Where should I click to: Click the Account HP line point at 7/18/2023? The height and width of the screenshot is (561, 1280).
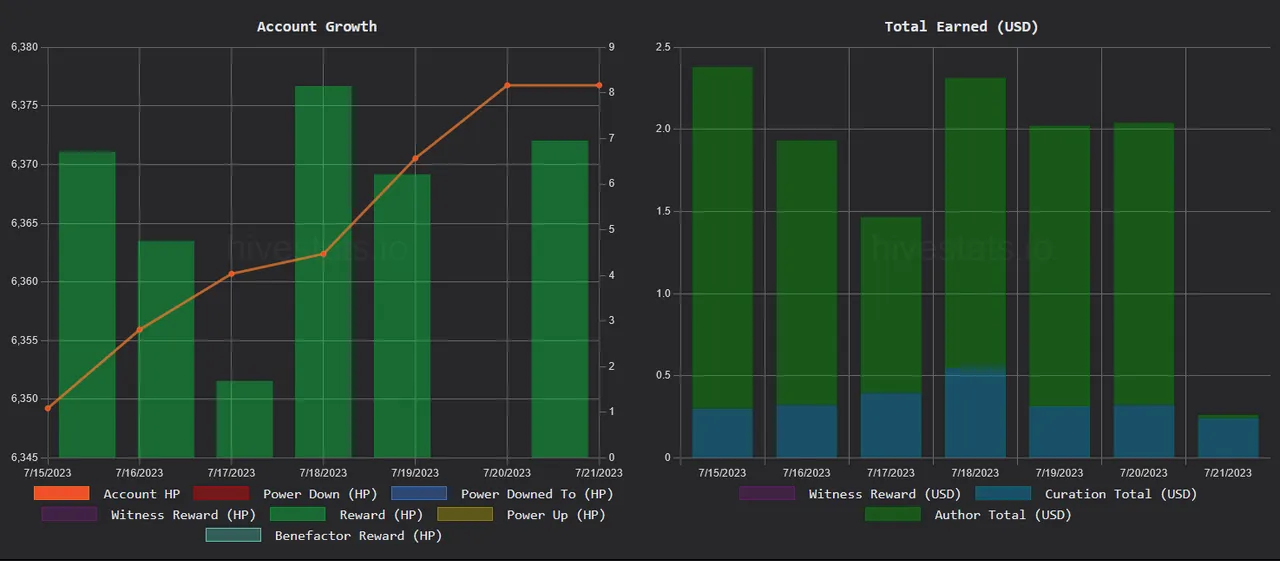coord(323,254)
